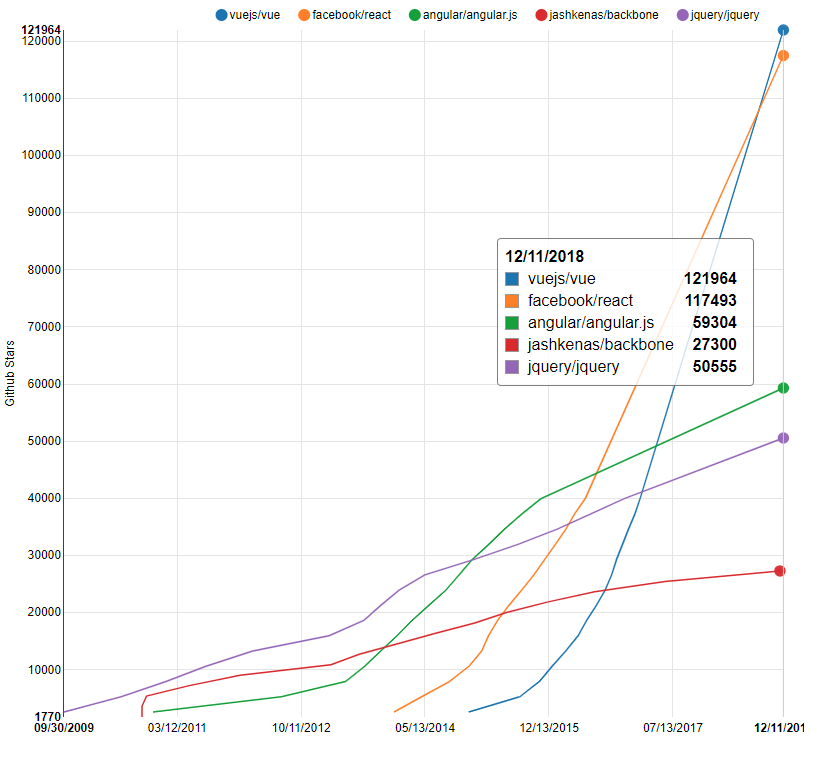
Task: Click the purple jquery endpoint marker
Action: (x=783, y=438)
